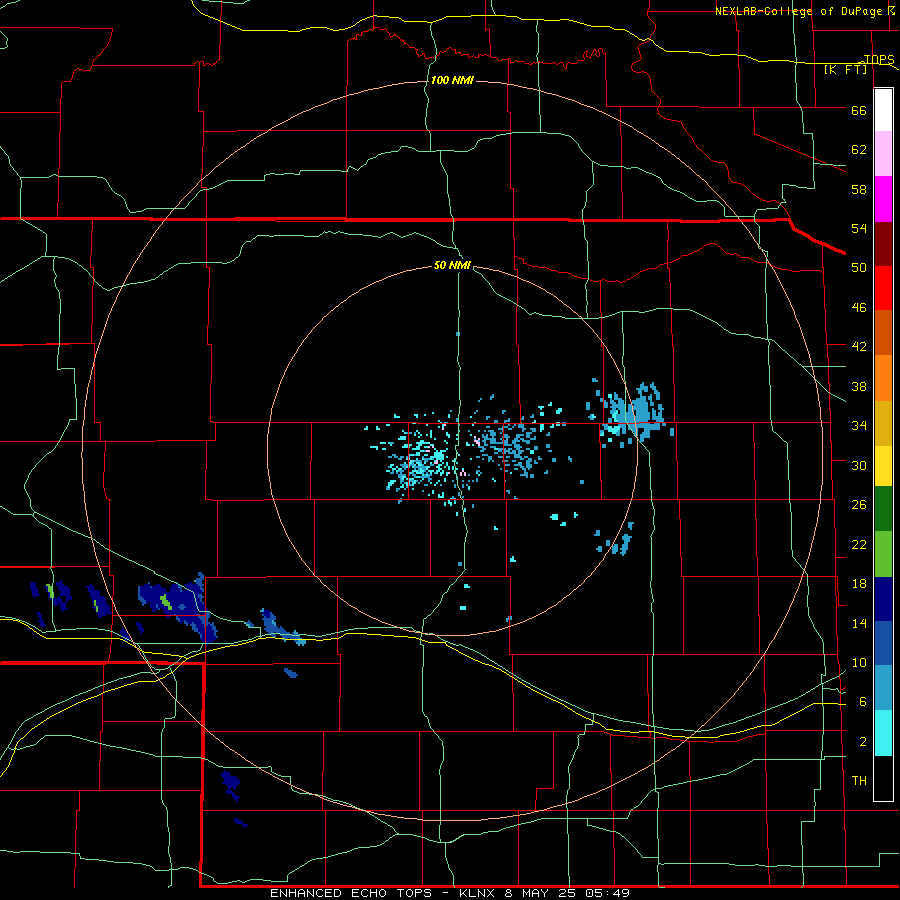Click the legend value 18

(x=859, y=584)
